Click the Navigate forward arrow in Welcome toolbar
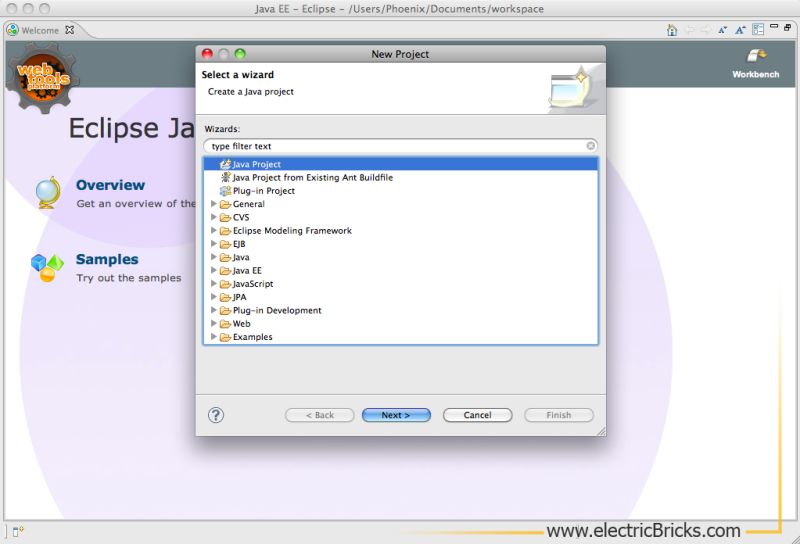Image resolution: width=800 pixels, height=544 pixels. [x=706, y=30]
